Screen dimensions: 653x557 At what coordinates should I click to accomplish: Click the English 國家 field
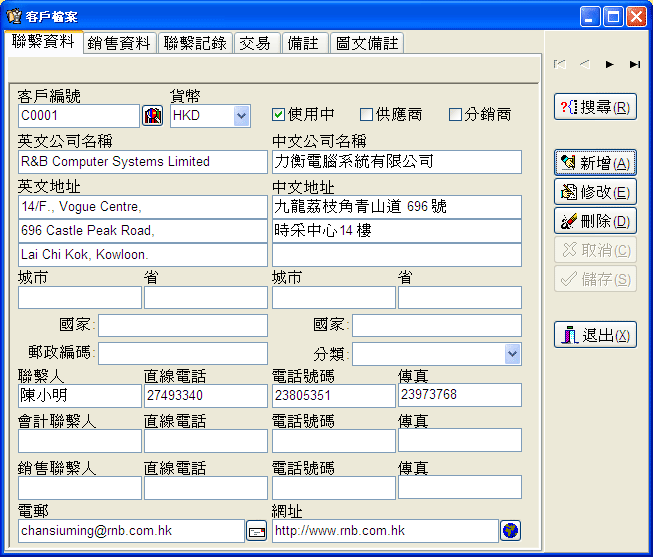pos(183,325)
